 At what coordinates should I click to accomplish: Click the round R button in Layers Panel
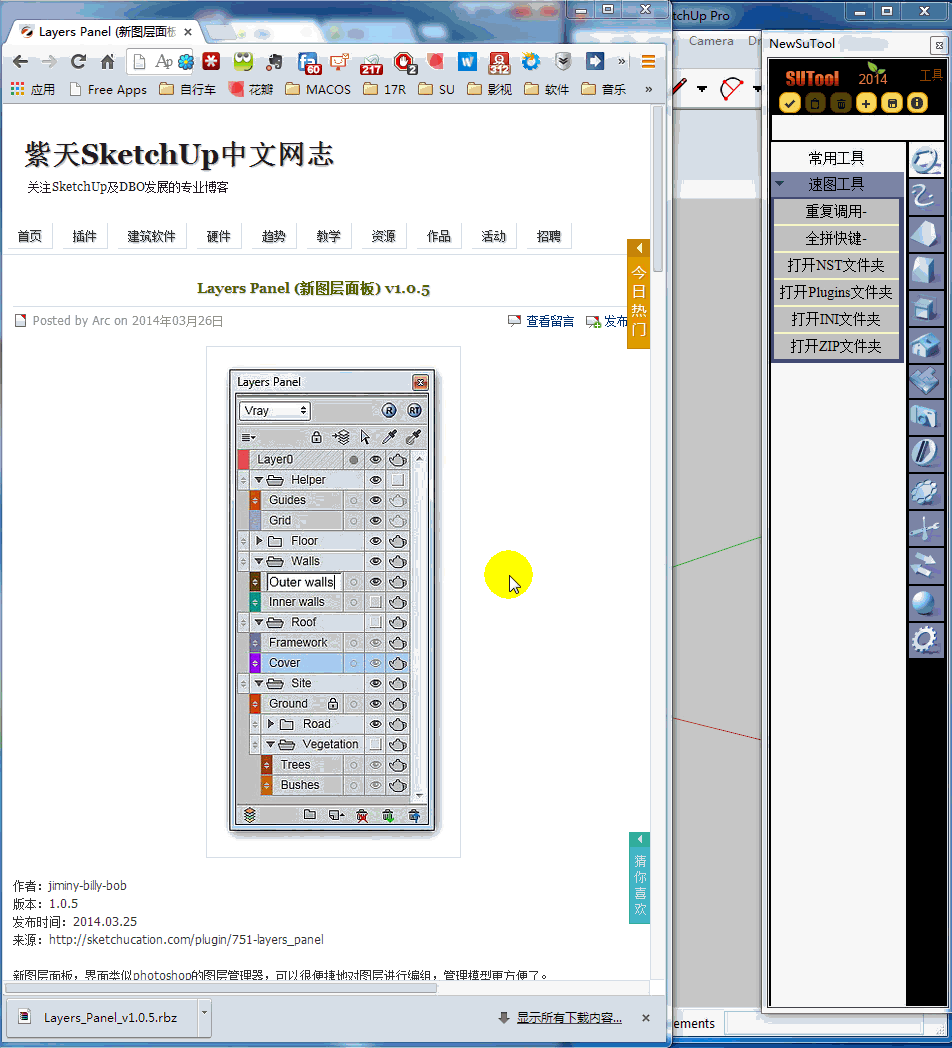[389, 410]
